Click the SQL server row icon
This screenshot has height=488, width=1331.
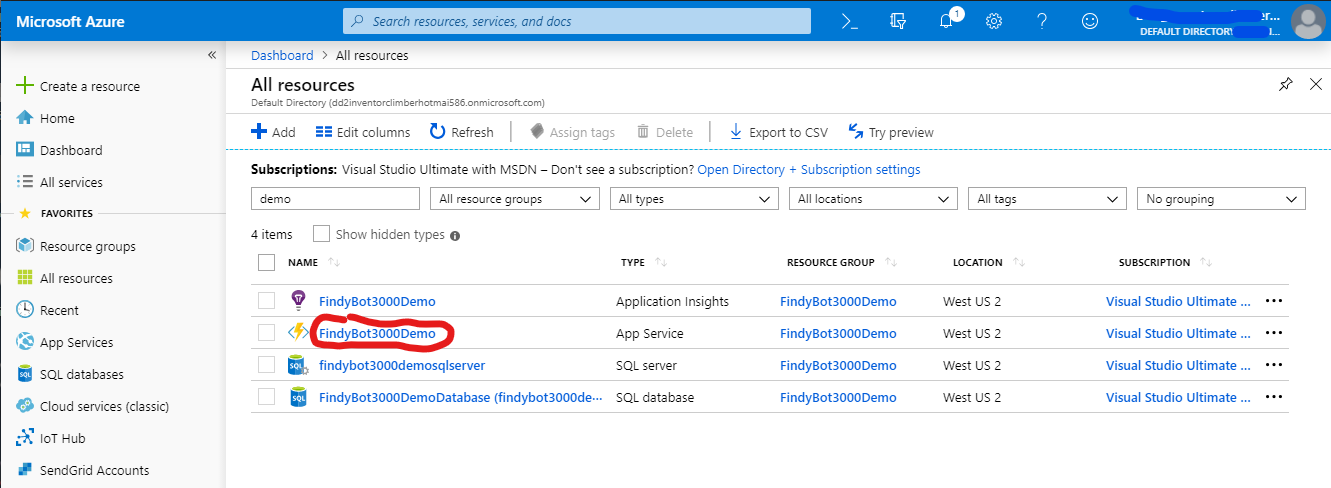[298, 365]
